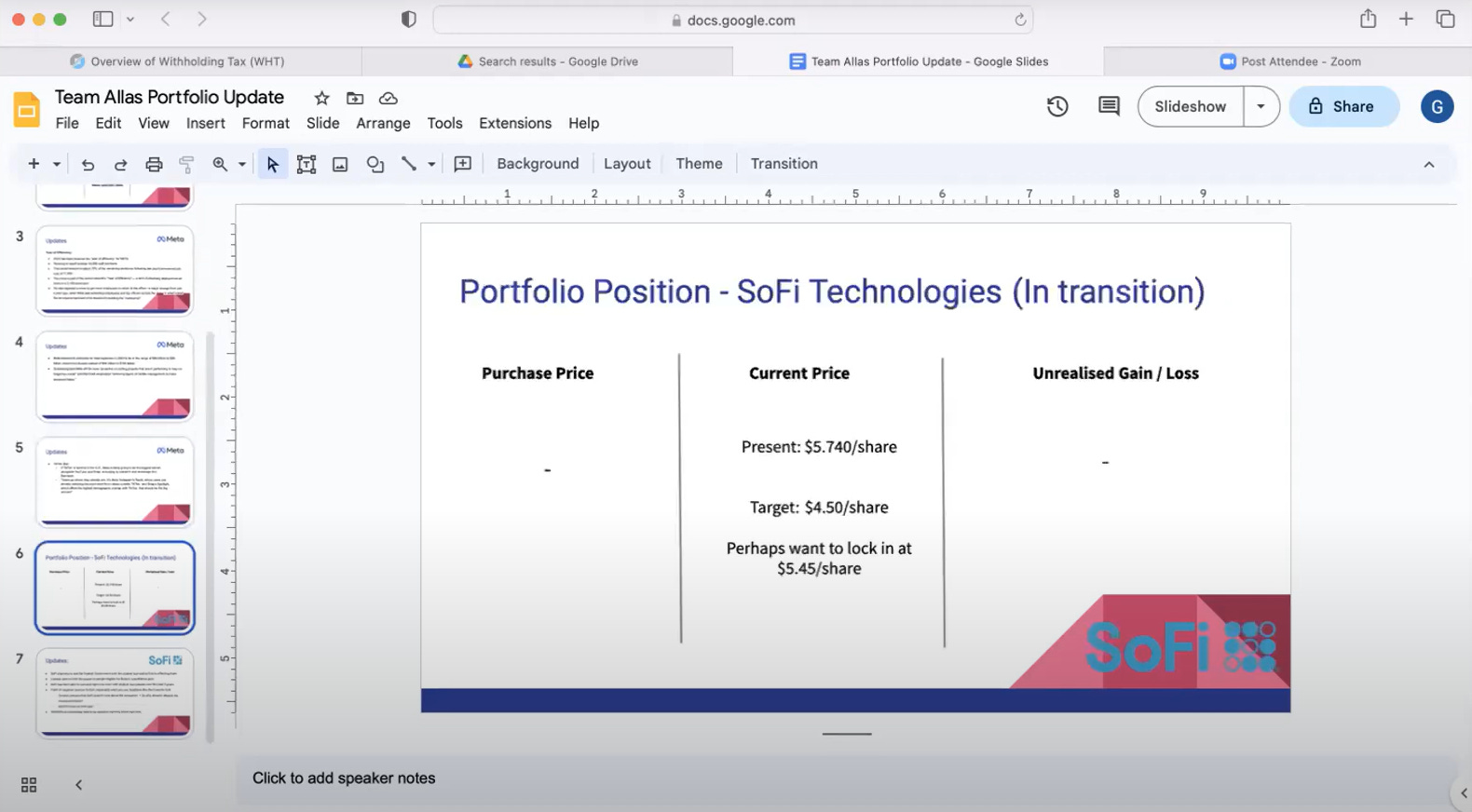Click the Share button
The height and width of the screenshot is (812, 1472).
pyautogui.click(x=1343, y=106)
